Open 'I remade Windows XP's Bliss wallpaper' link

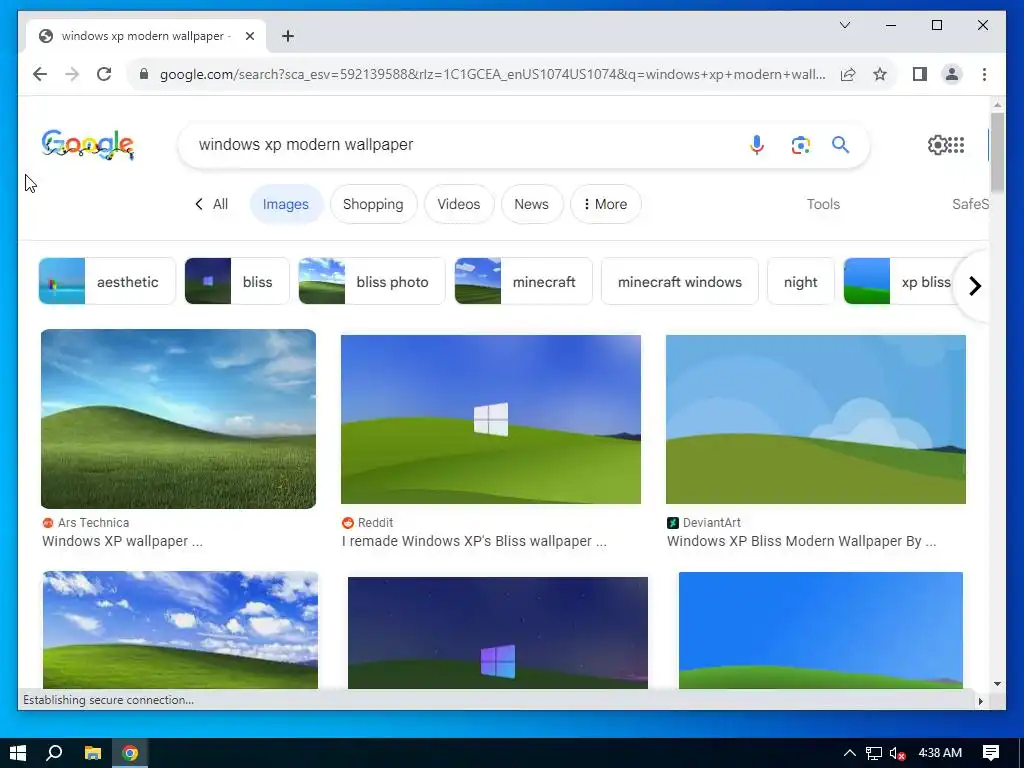pos(474,541)
